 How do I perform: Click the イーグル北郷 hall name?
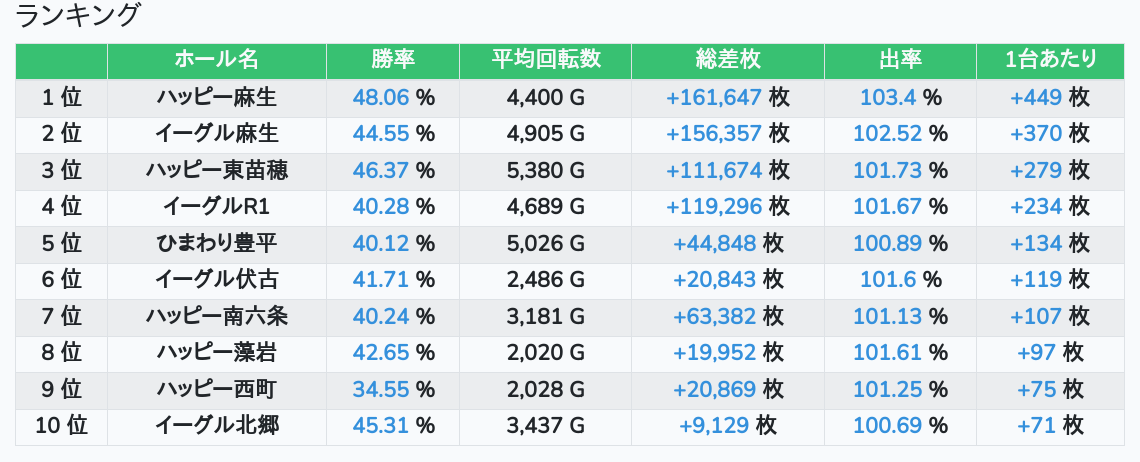(x=216, y=425)
